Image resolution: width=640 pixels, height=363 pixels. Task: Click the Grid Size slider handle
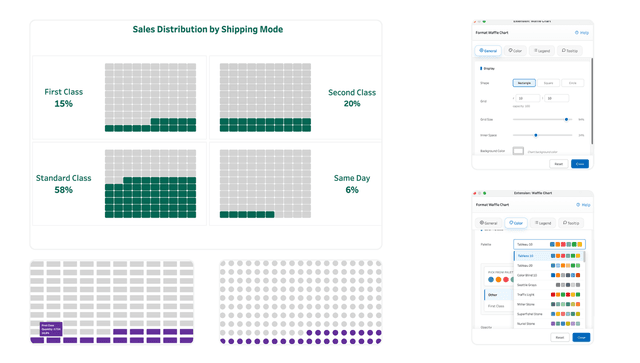566,119
